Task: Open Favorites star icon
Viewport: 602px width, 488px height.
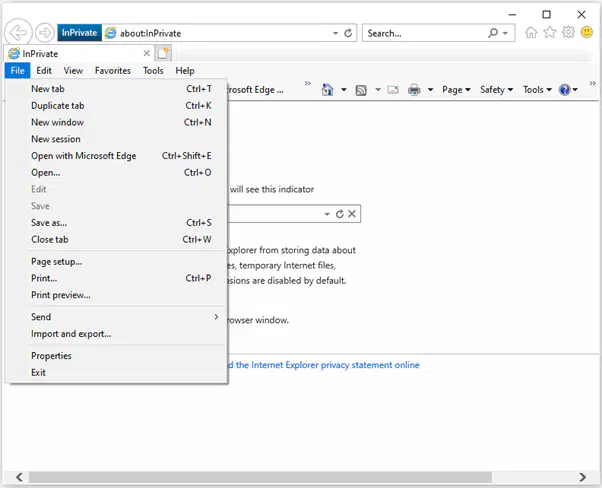Action: click(550, 32)
